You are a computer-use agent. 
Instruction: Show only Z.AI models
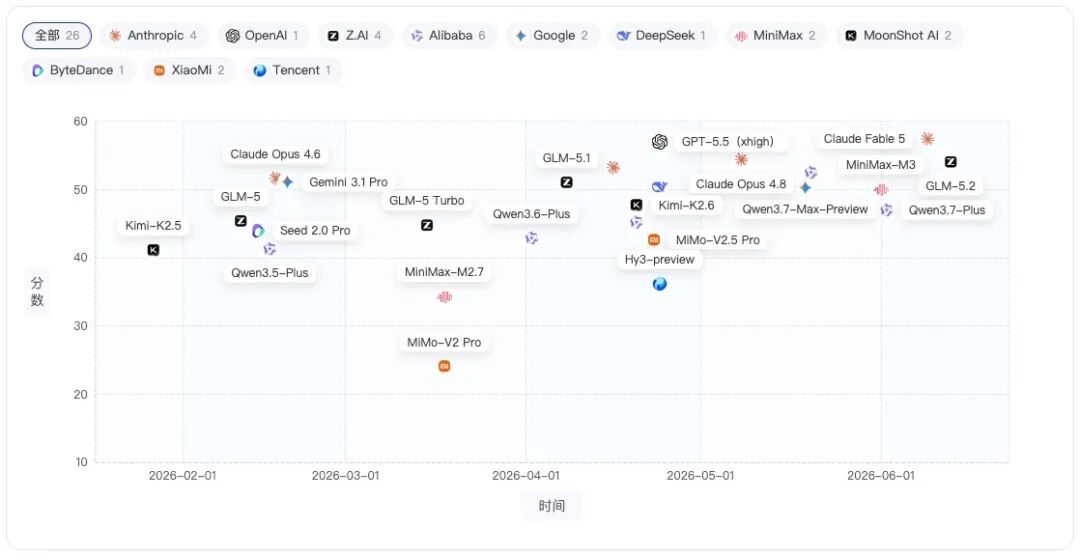click(x=355, y=36)
